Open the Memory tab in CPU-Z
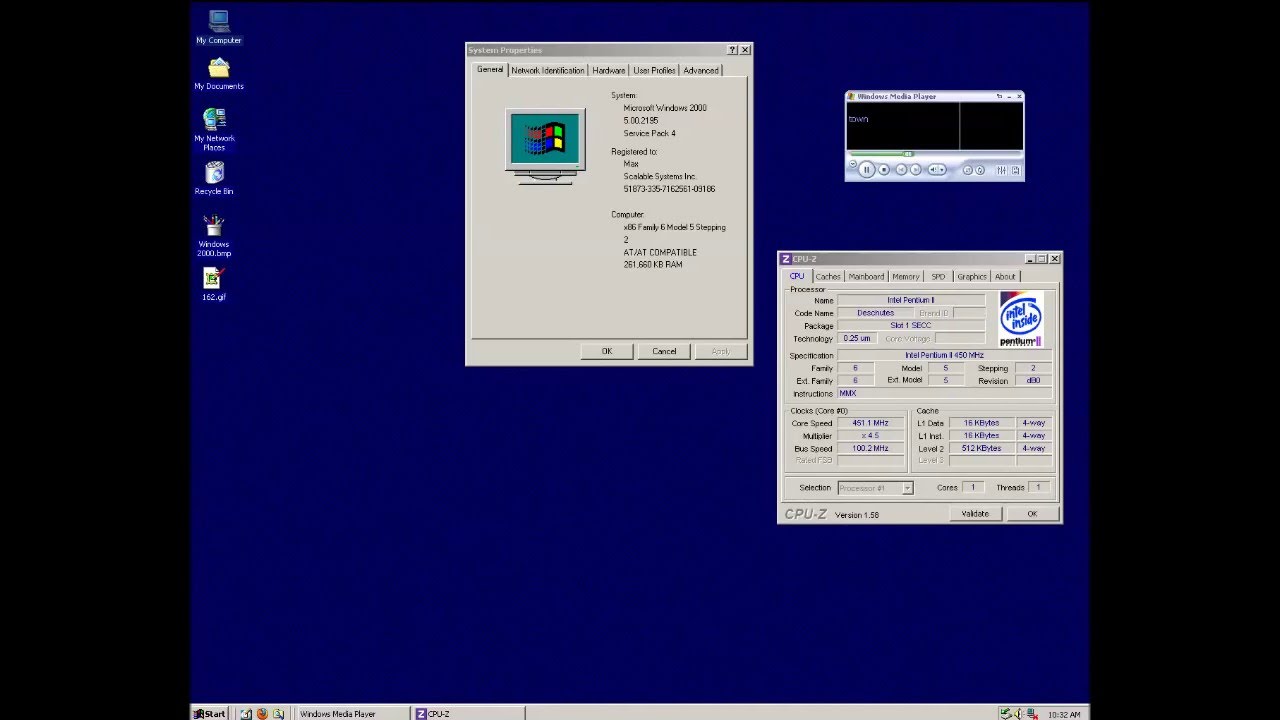This screenshot has width=1280, height=720. 906,276
